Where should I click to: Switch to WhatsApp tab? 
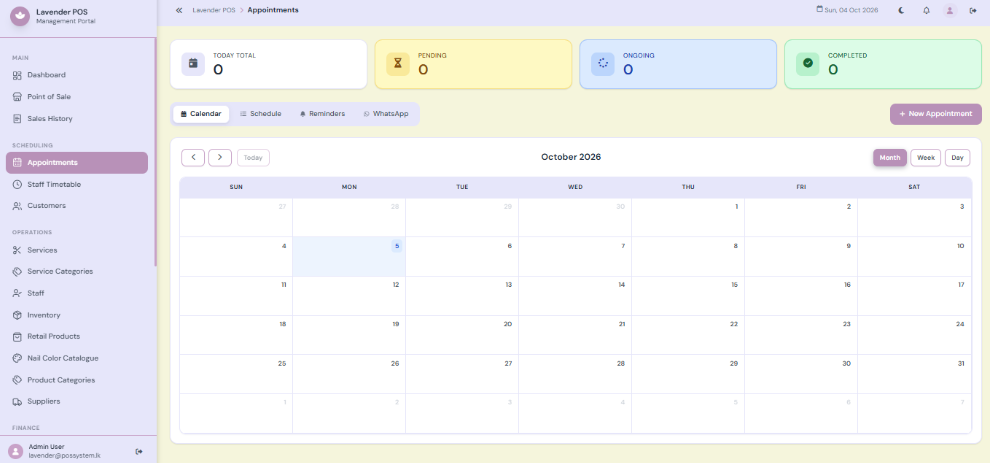(386, 114)
